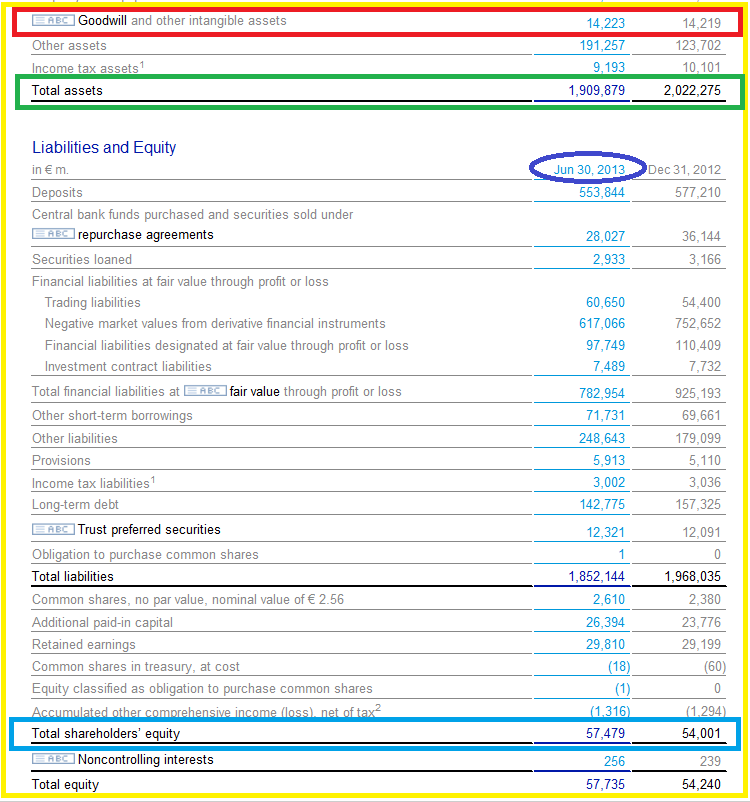
Task: Click the Total liabilities label
Action: 73,576
